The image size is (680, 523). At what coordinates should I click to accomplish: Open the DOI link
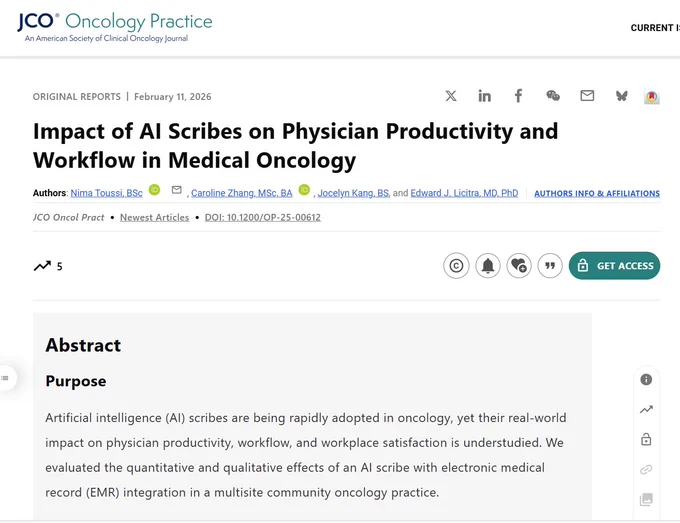[263, 217]
